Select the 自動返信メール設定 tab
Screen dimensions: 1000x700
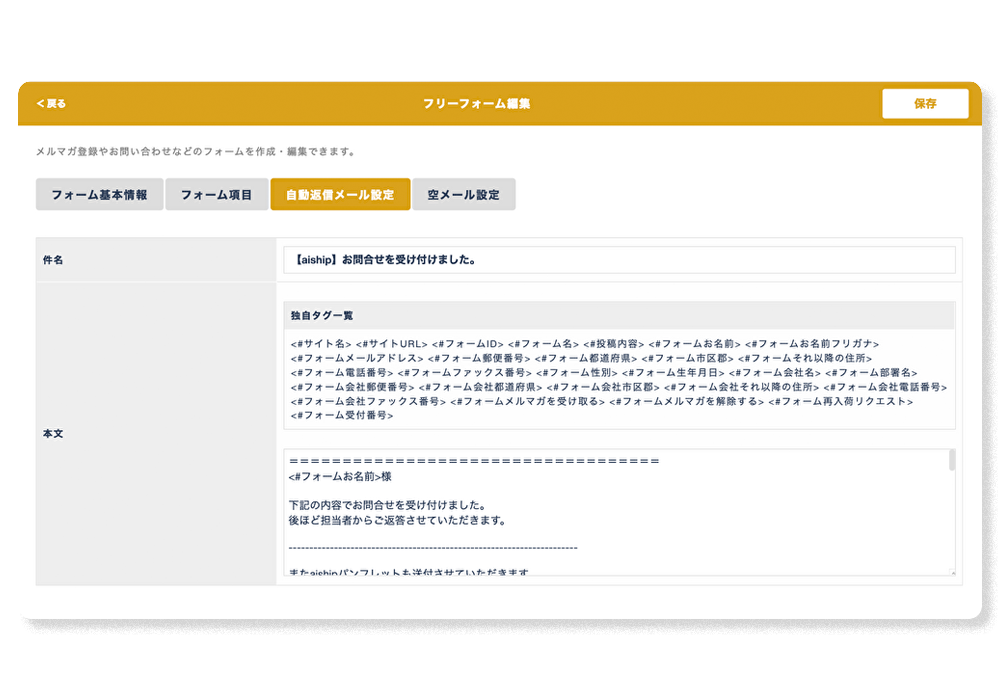tap(340, 195)
